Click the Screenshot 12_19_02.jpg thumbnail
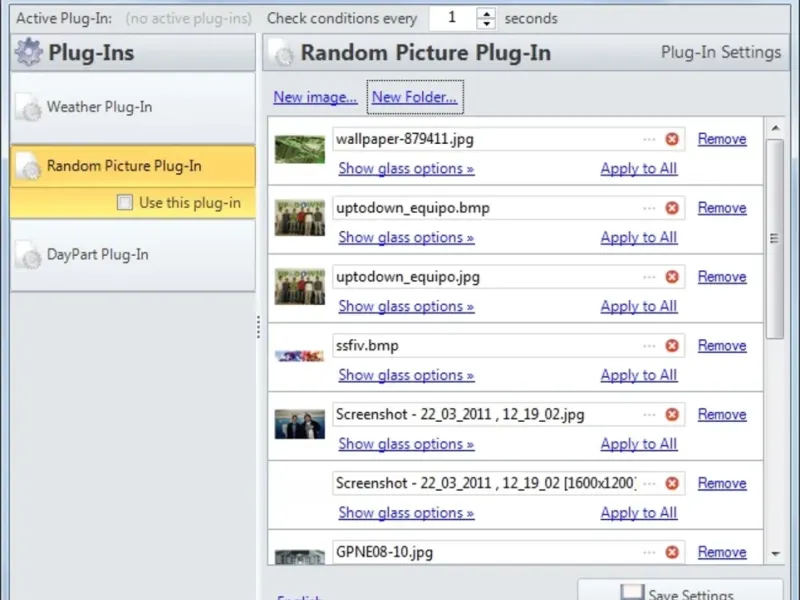The height and width of the screenshot is (600, 800). 299,424
